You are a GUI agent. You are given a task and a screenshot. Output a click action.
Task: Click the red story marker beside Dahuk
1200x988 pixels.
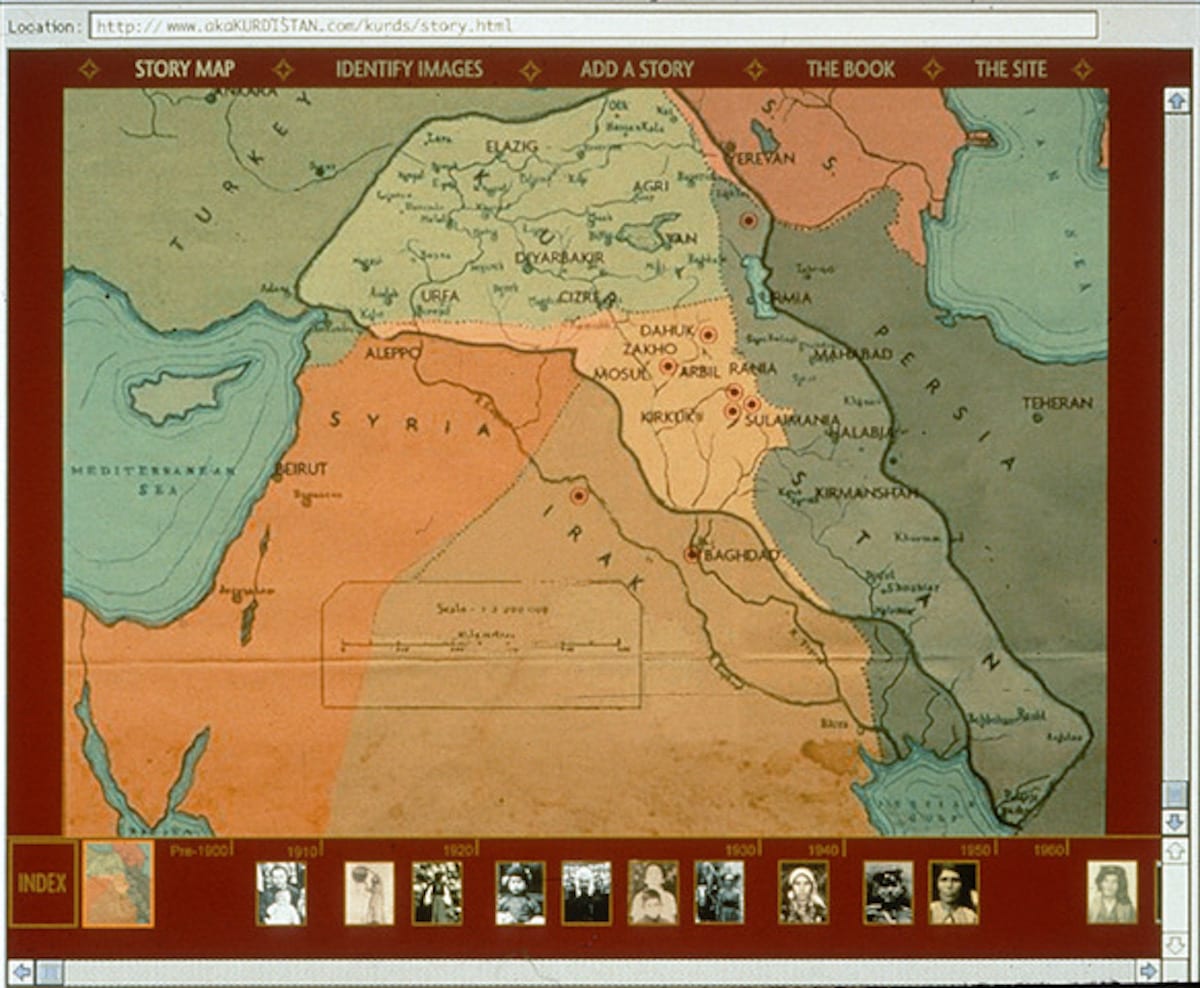click(708, 336)
